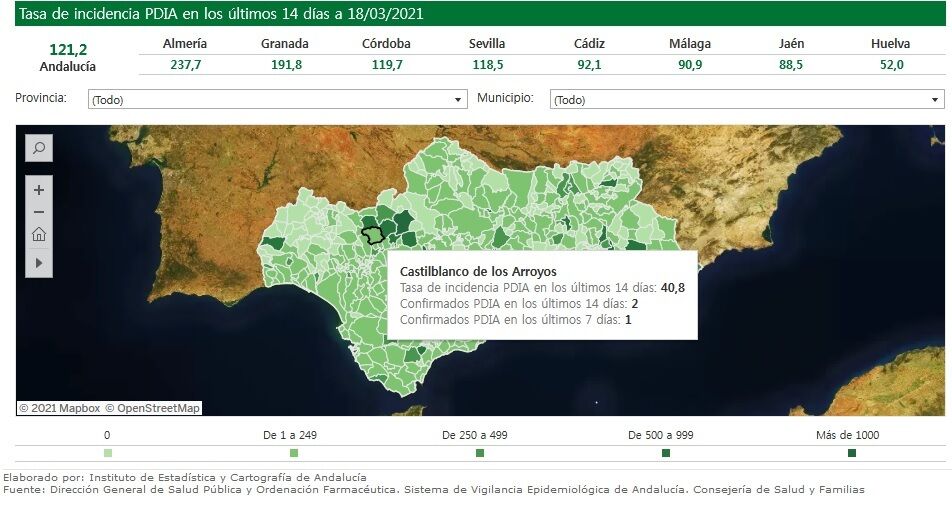Reset map view with home icon

point(39,235)
